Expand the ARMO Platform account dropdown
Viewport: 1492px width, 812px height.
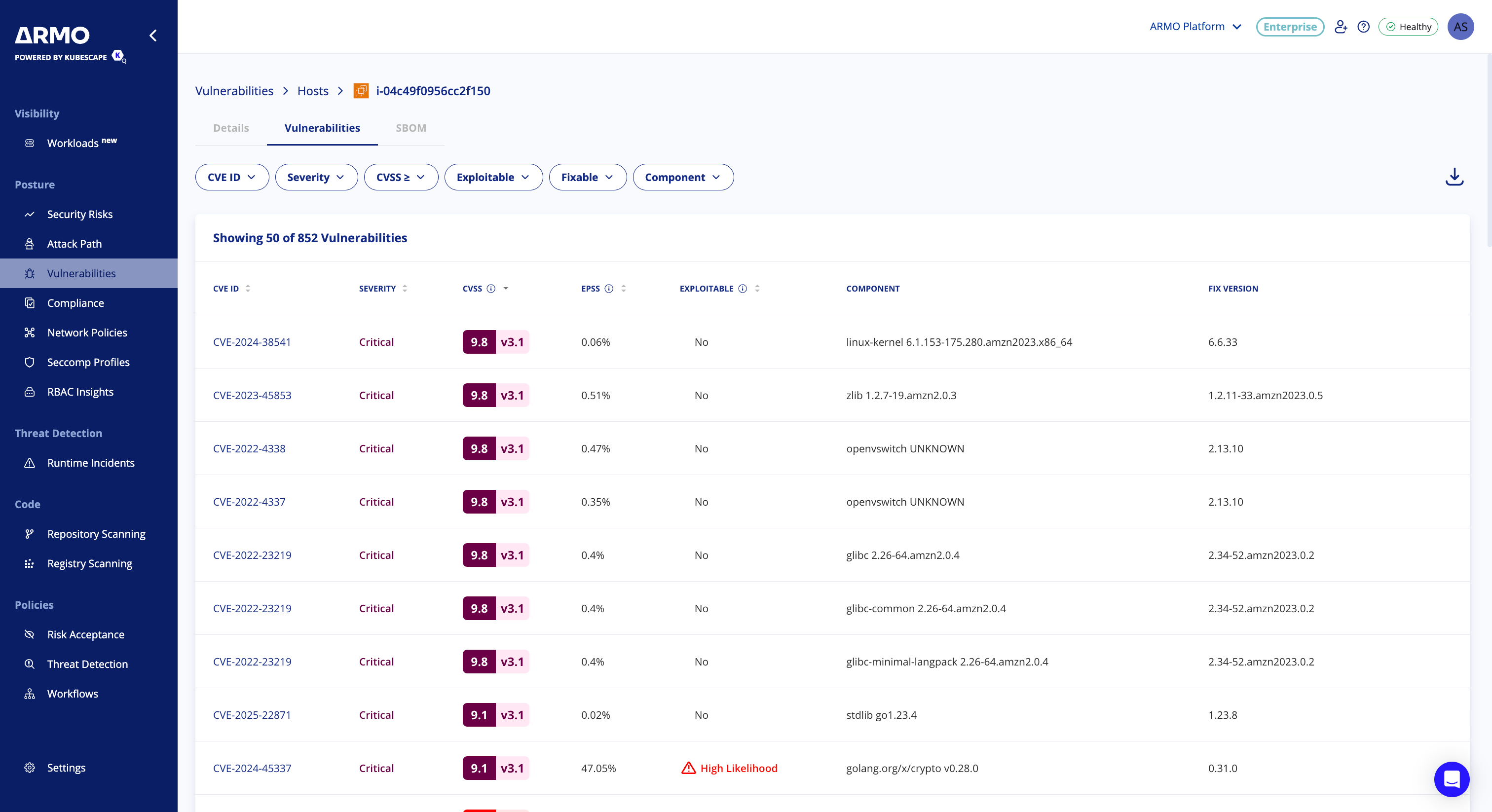pyautogui.click(x=1195, y=27)
